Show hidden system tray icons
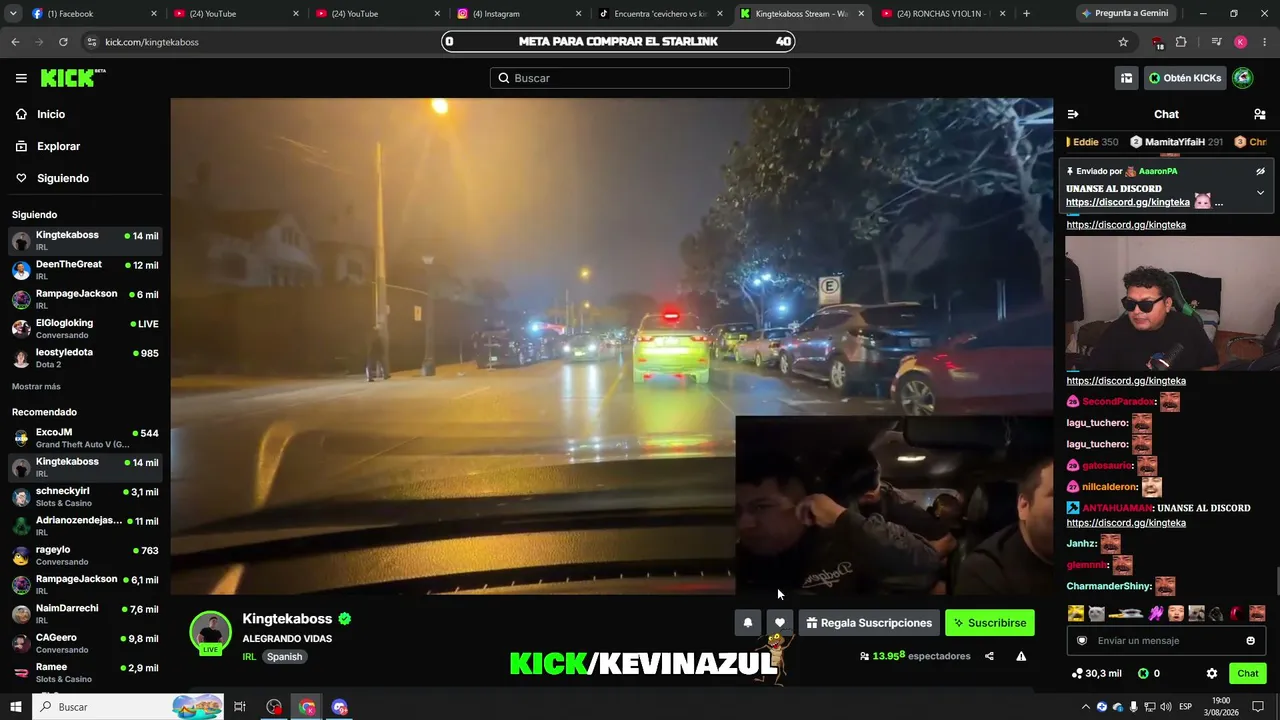 click(x=1085, y=707)
